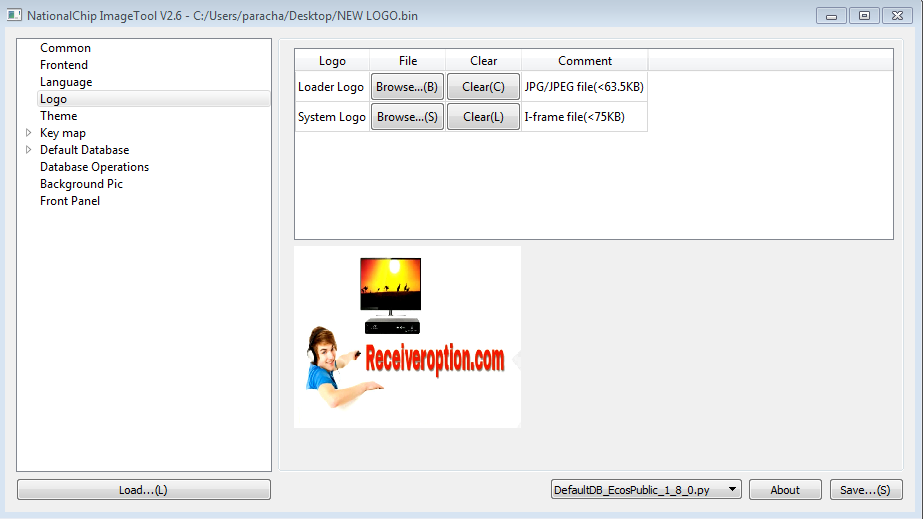Viewport: 923px width, 519px height.
Task: Open the DefaultDB_EcosPublic_1_8_0.py dropdown
Action: tap(646, 490)
